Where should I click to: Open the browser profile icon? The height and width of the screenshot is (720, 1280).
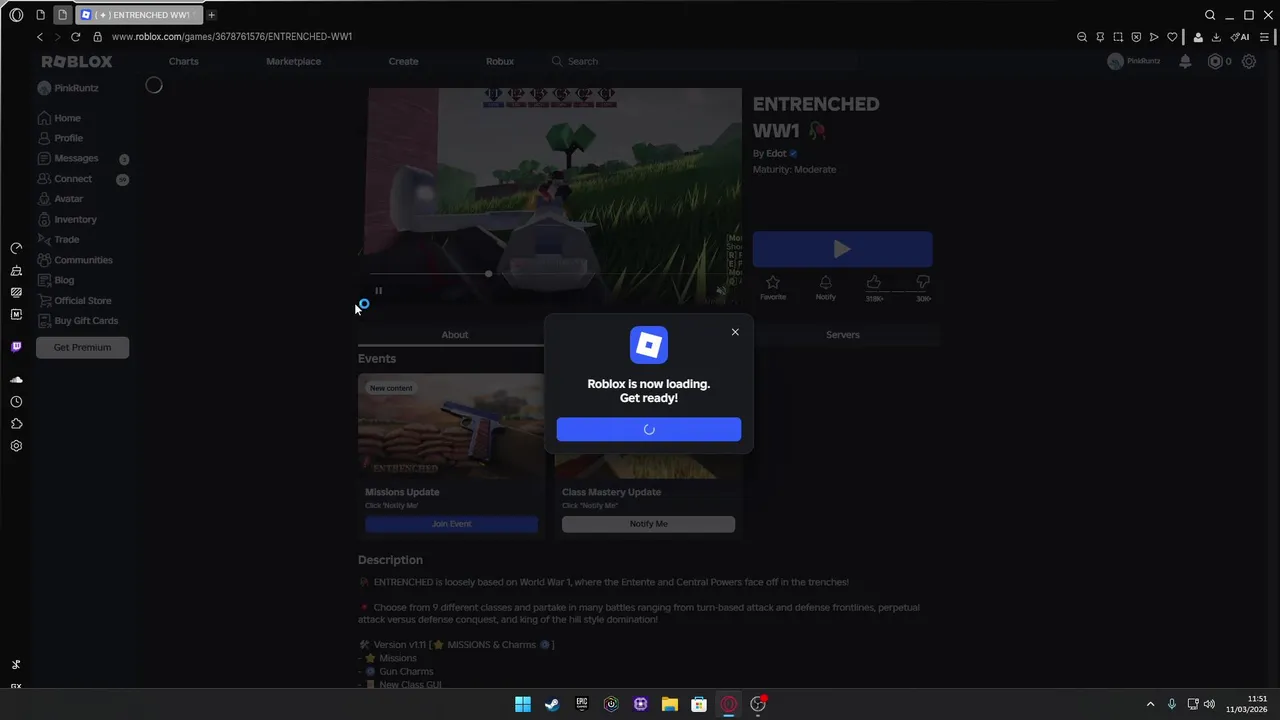(x=1198, y=37)
